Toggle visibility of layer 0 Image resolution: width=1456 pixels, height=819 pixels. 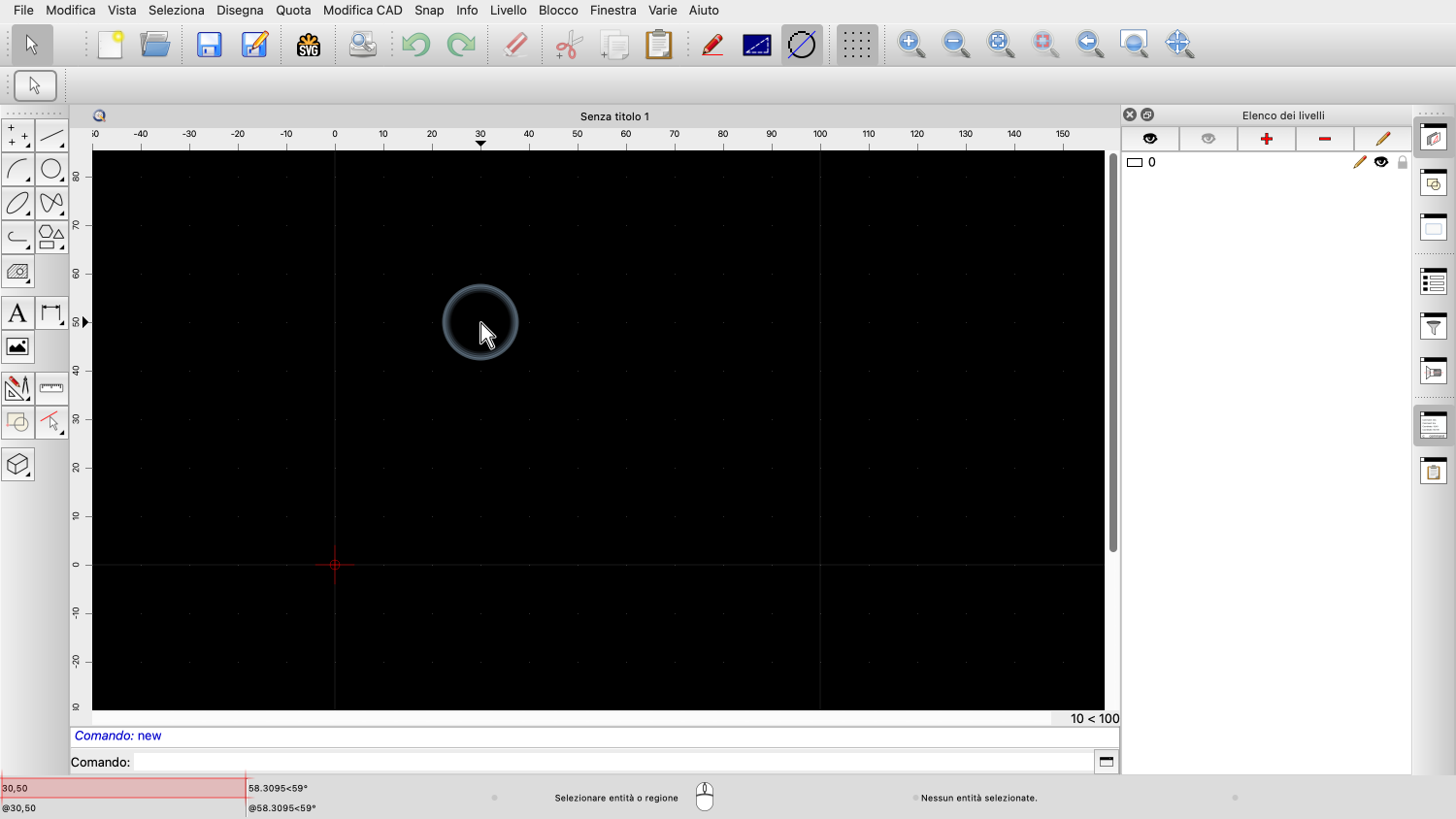(1380, 162)
